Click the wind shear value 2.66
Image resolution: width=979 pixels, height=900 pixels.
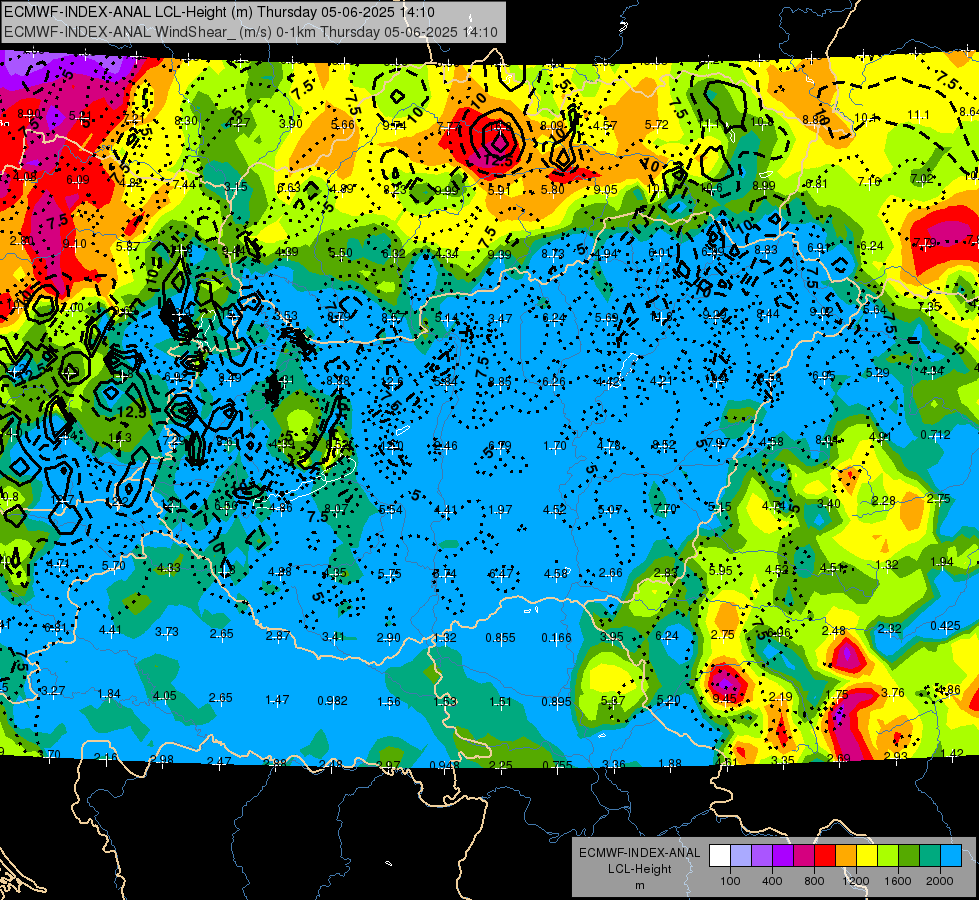(x=611, y=573)
